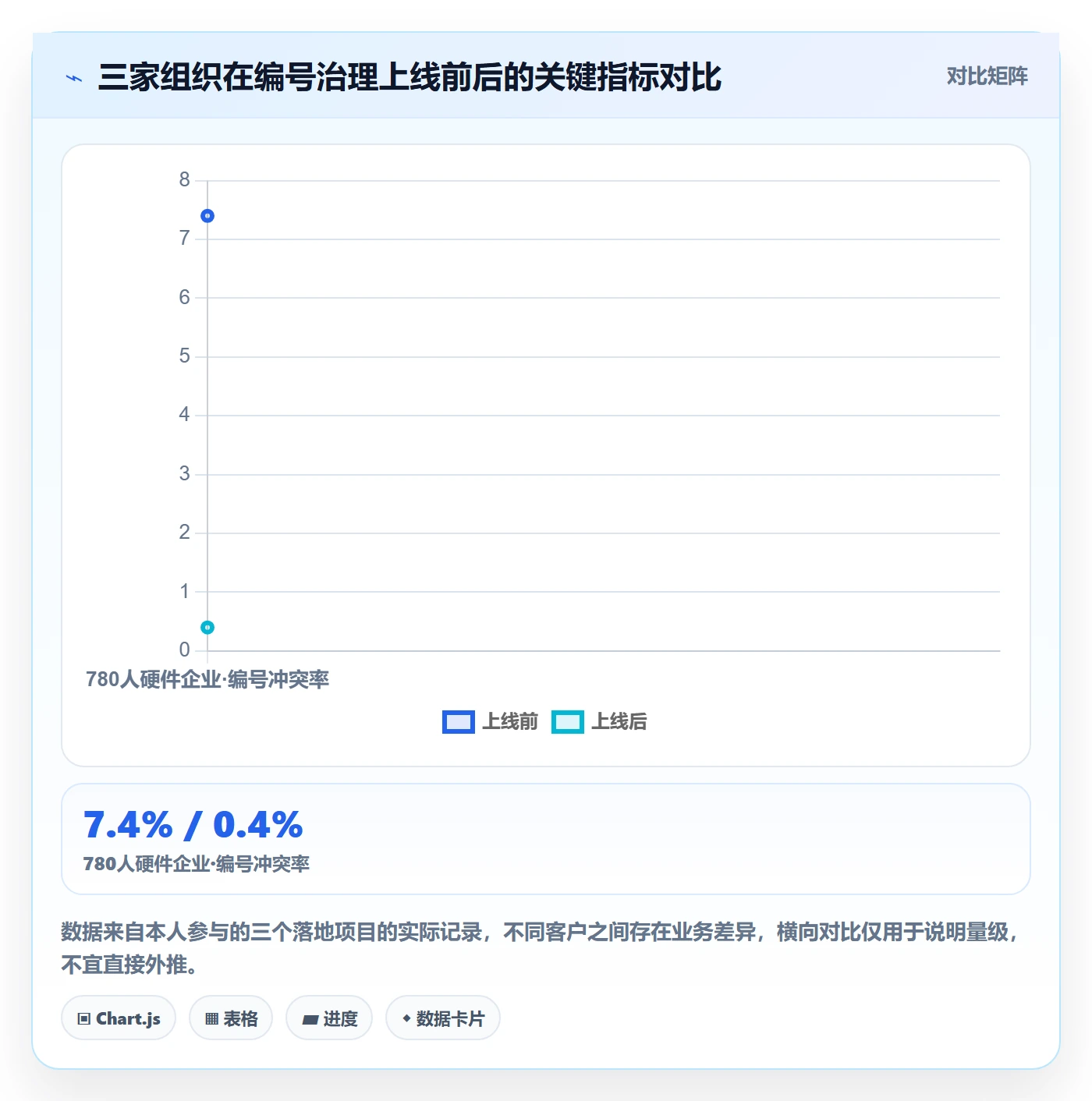Click the title 三家组织在编号治理上线前后的关键指标对比
Screen dimensions: 1092x1101
pos(409,77)
